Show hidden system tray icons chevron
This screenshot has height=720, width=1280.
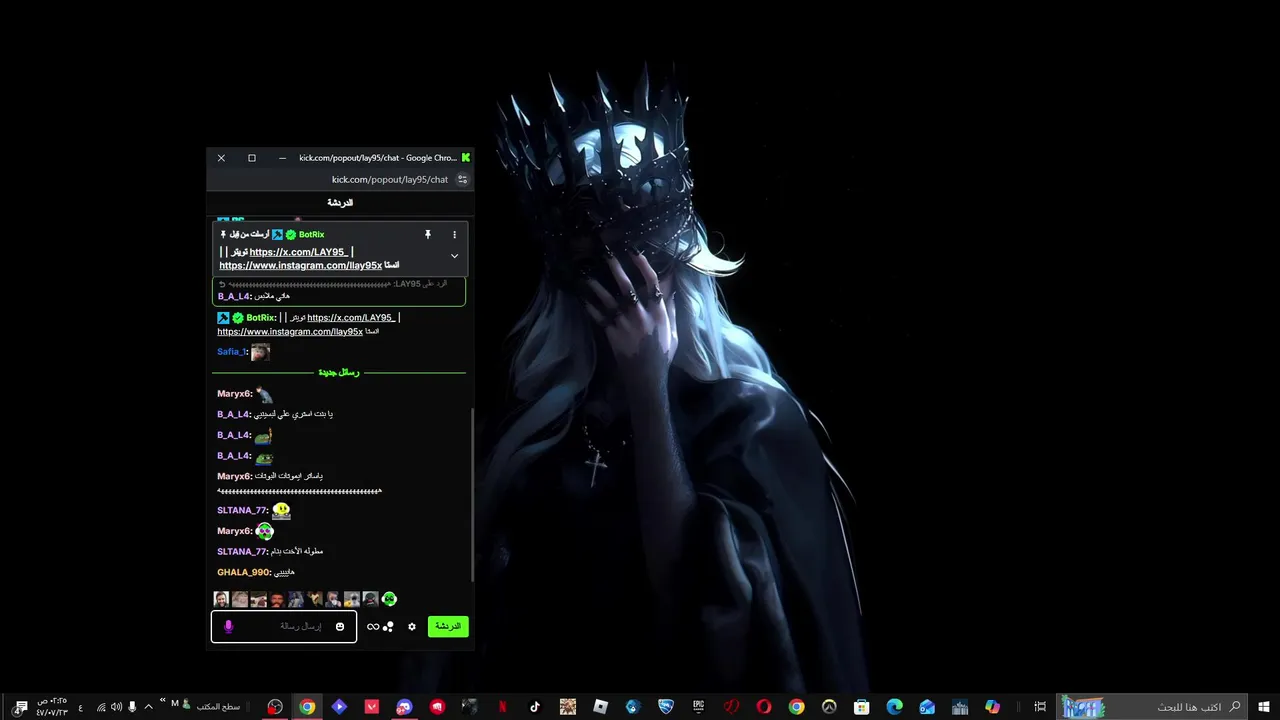(148, 707)
